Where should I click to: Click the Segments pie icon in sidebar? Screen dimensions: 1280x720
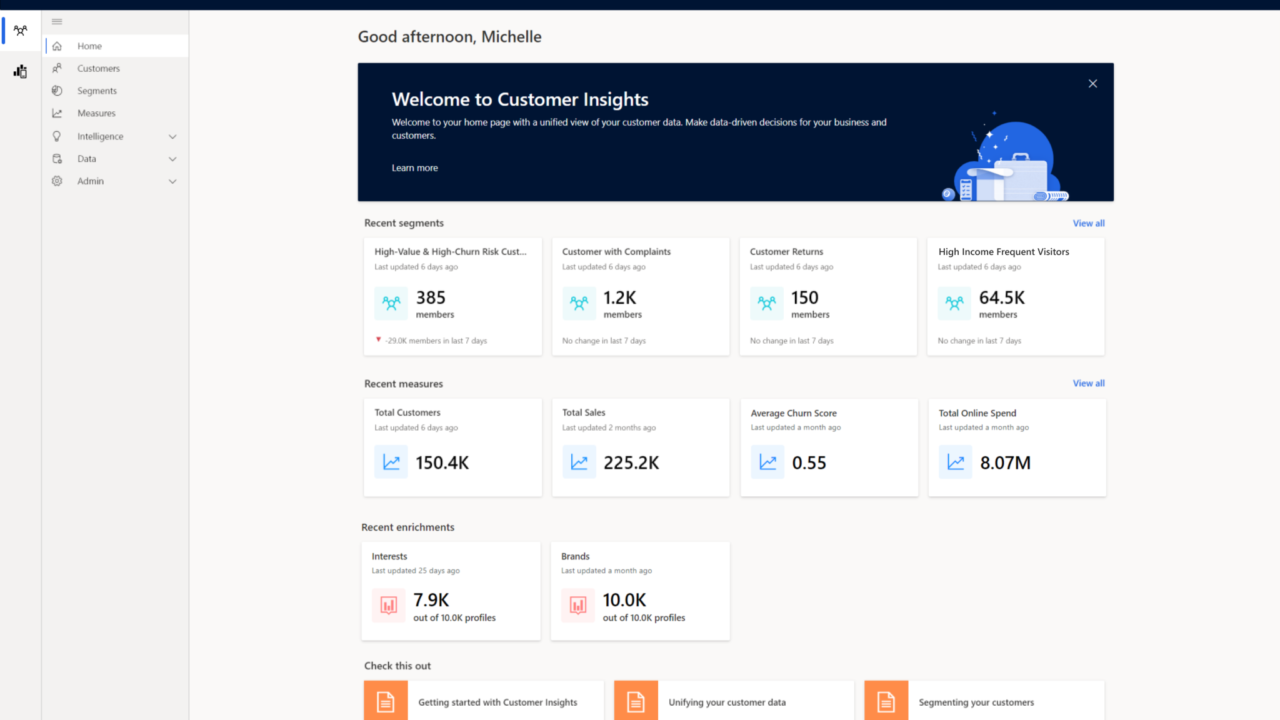pos(57,91)
